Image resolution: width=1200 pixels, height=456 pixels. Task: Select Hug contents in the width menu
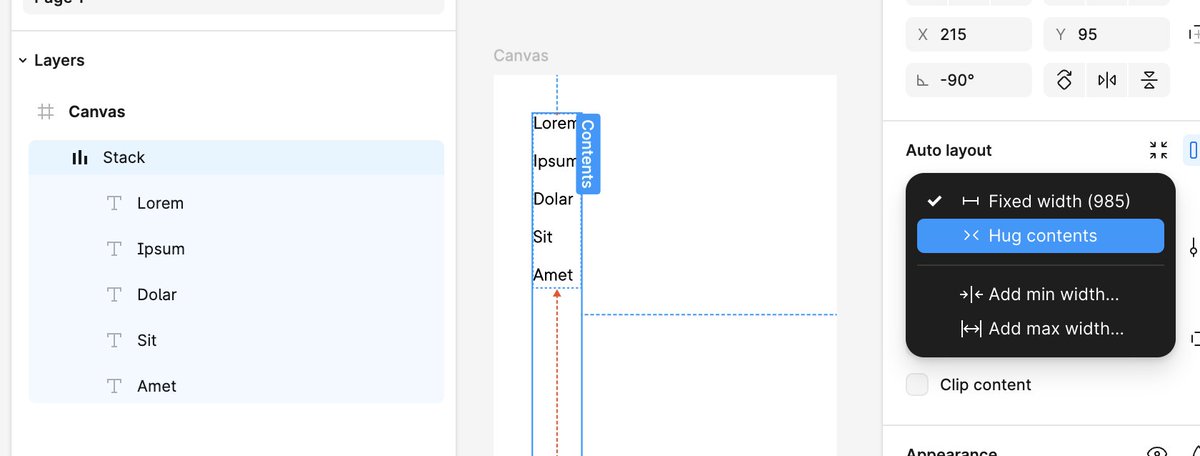tap(1040, 236)
